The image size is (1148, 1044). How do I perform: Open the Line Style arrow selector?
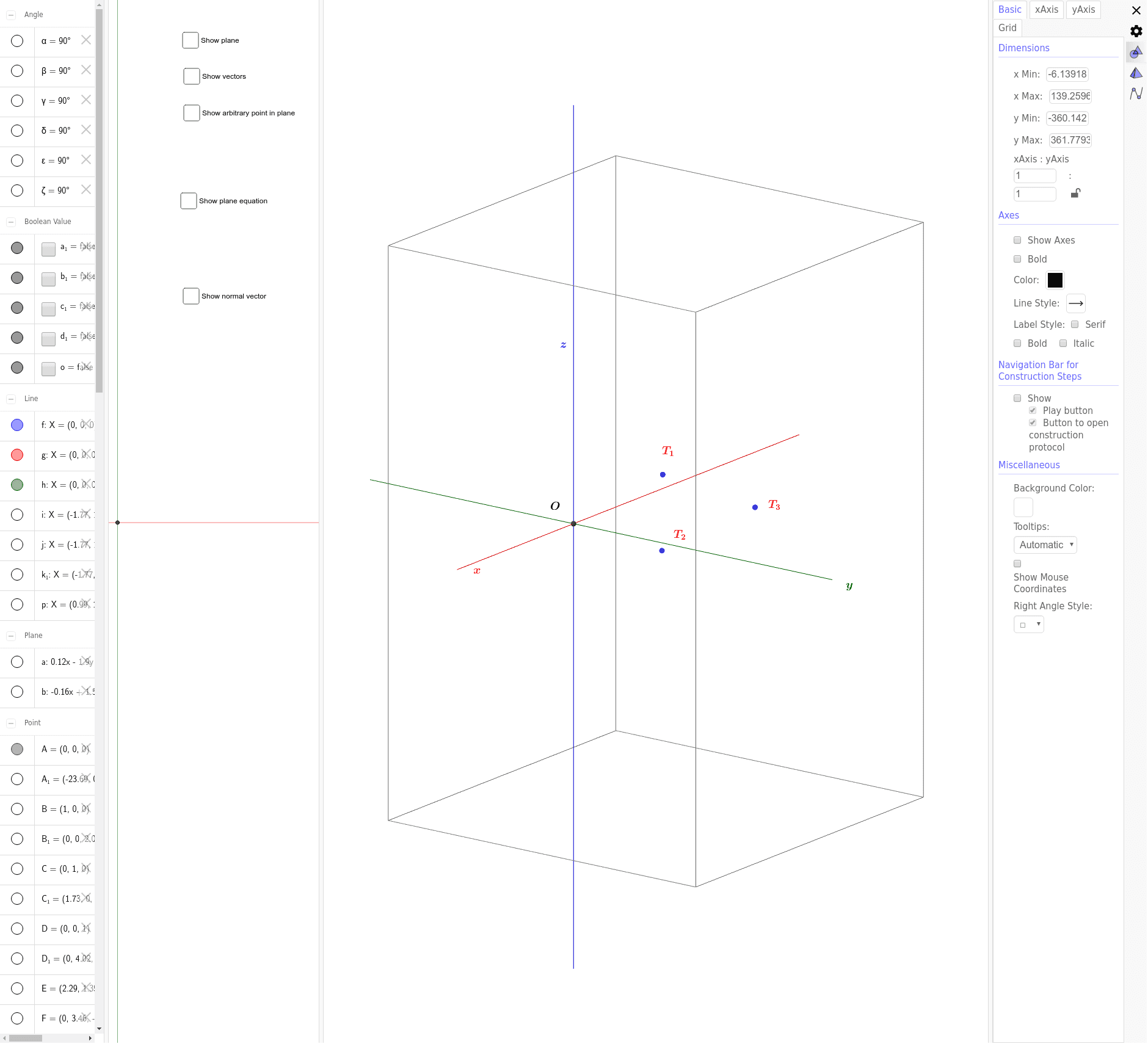tap(1075, 303)
